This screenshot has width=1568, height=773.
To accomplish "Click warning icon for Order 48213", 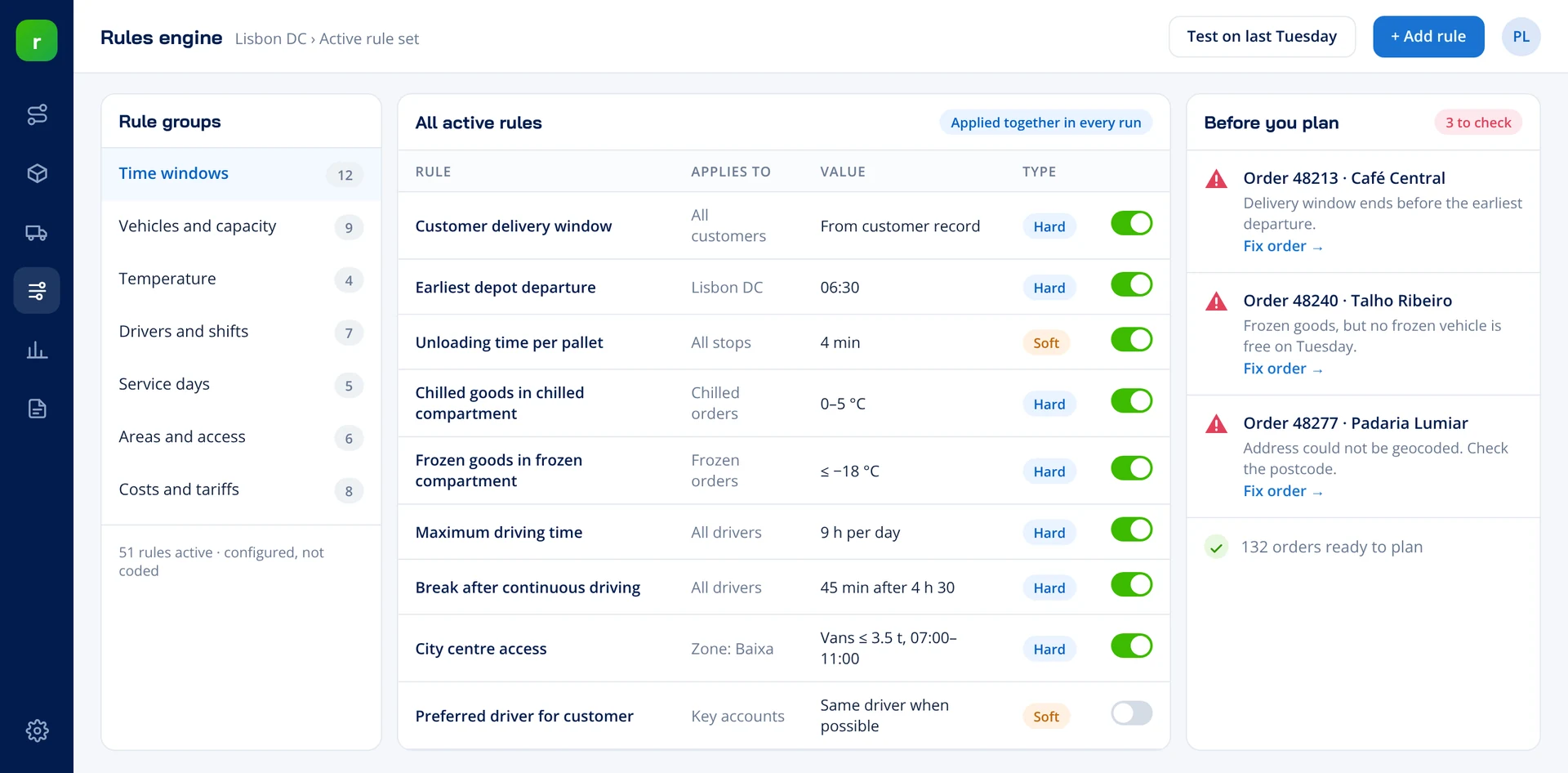I will (x=1216, y=179).
